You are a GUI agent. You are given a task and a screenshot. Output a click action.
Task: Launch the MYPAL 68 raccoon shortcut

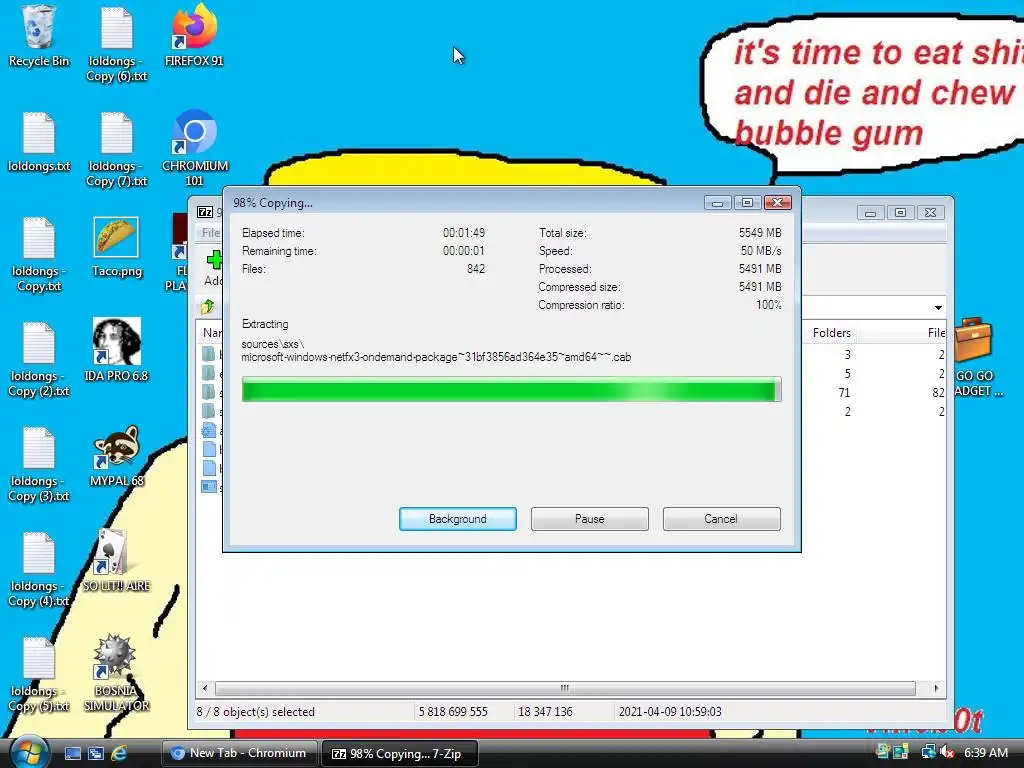pyautogui.click(x=116, y=456)
